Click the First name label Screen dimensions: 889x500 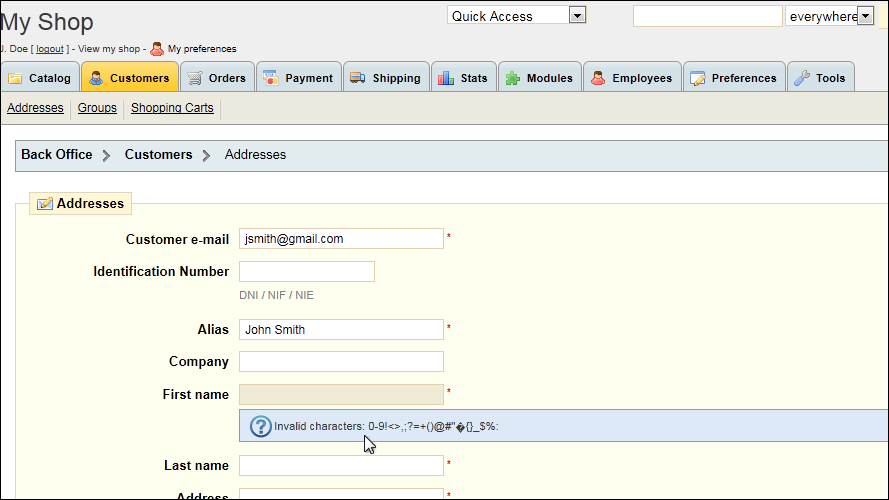point(196,395)
